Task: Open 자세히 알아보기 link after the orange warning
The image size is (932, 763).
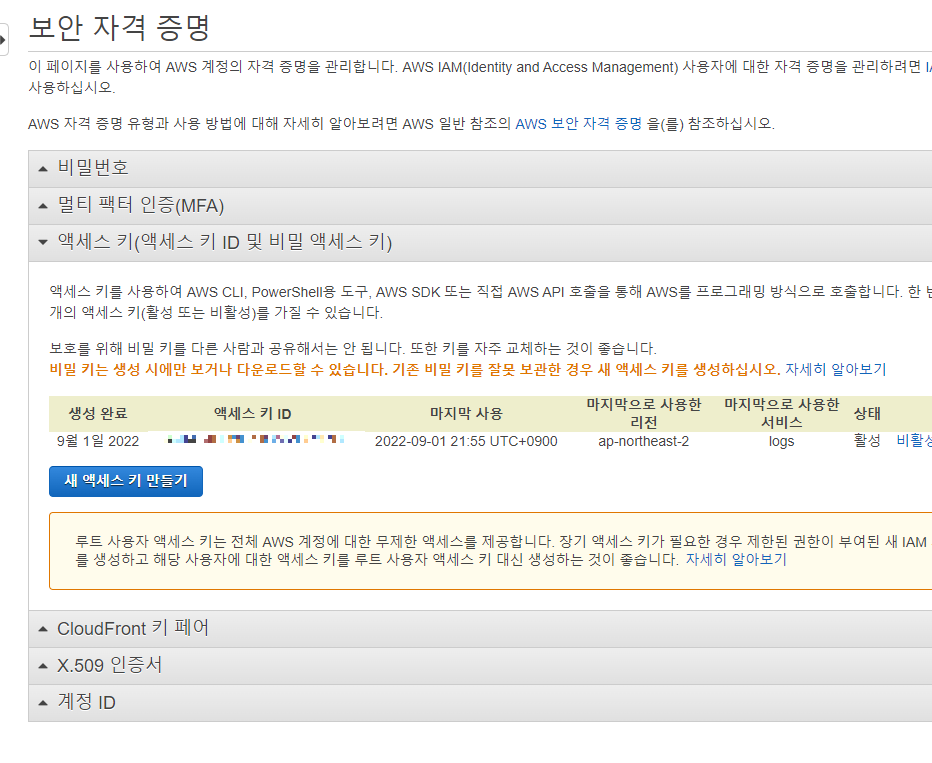Action: (835, 369)
